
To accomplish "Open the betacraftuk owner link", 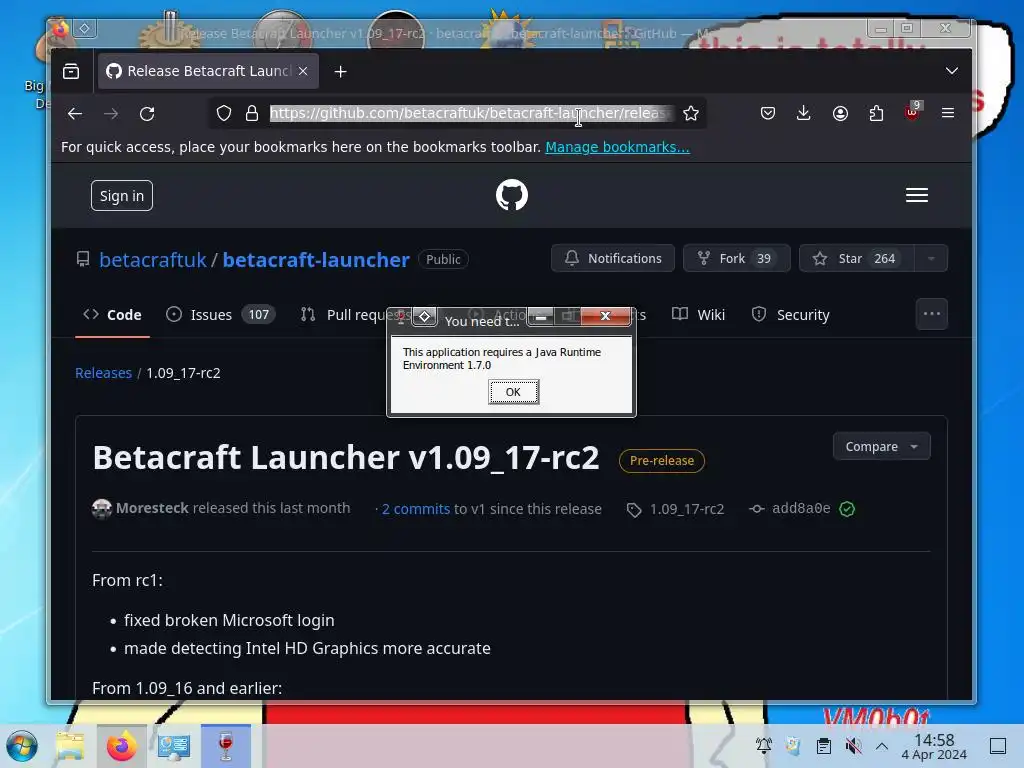I will coord(153,260).
